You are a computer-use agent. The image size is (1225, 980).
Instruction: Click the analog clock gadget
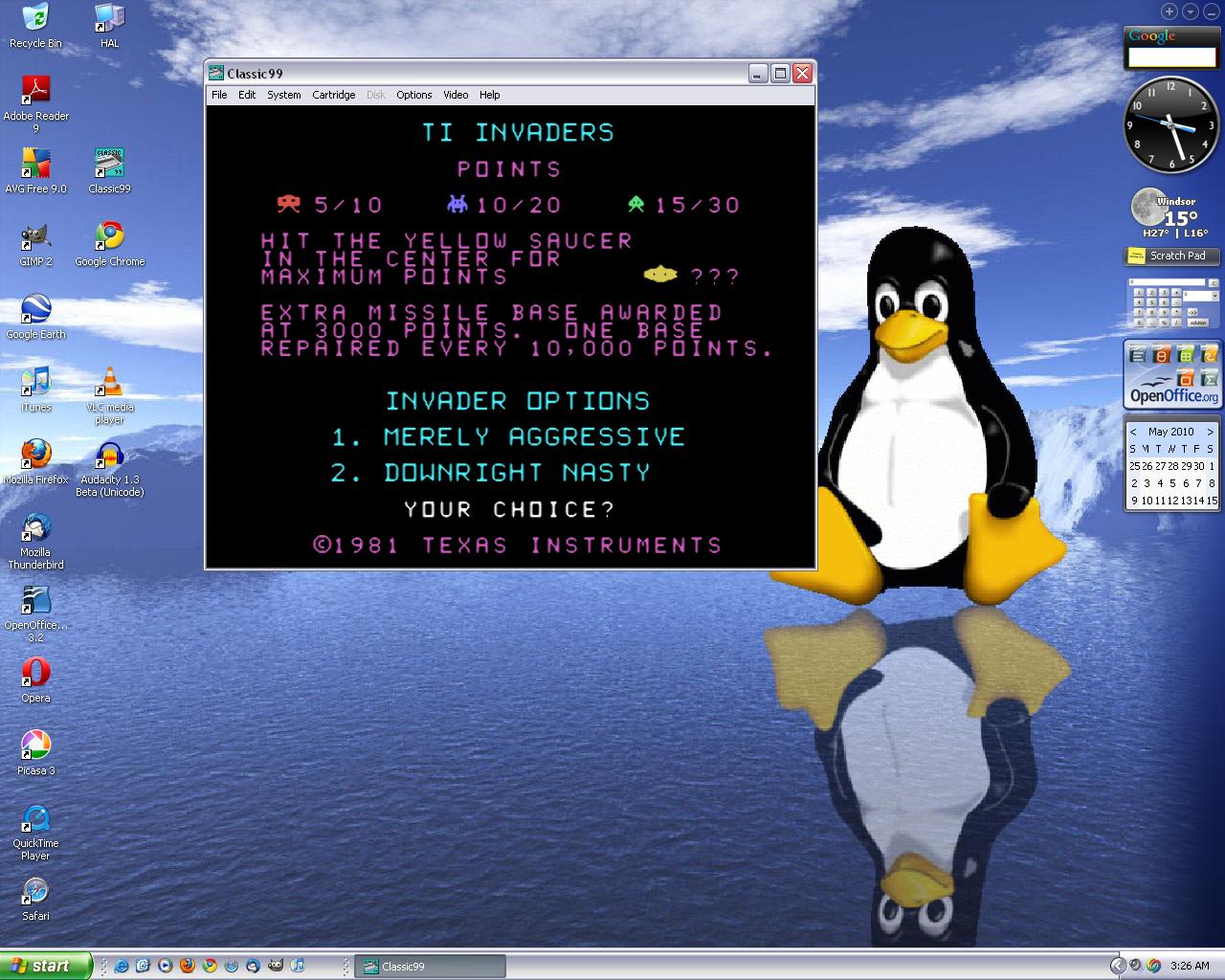(1170, 124)
